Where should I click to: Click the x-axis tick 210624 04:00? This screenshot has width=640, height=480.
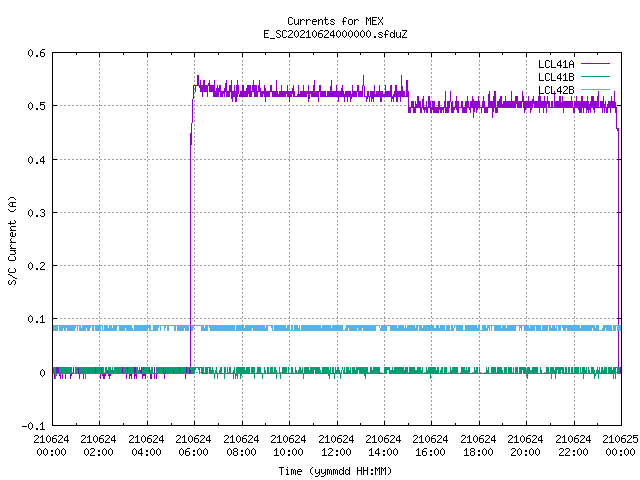(x=146, y=446)
